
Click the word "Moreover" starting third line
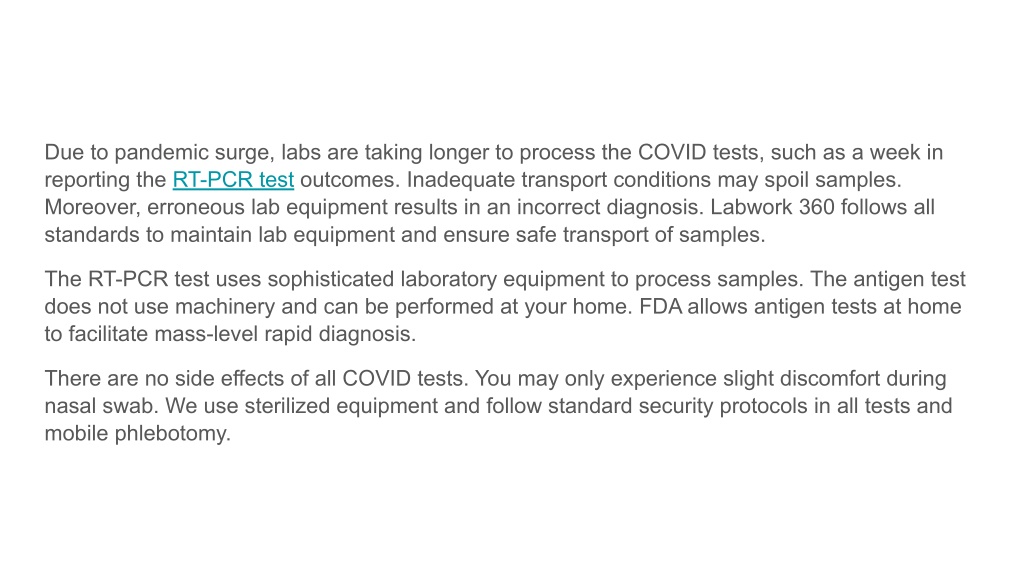89,207
